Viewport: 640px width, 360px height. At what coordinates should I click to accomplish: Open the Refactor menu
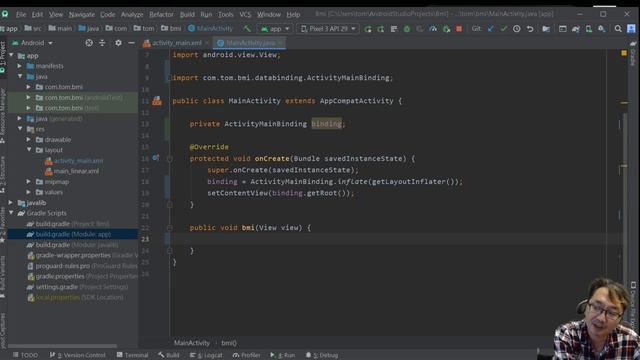(161, 14)
